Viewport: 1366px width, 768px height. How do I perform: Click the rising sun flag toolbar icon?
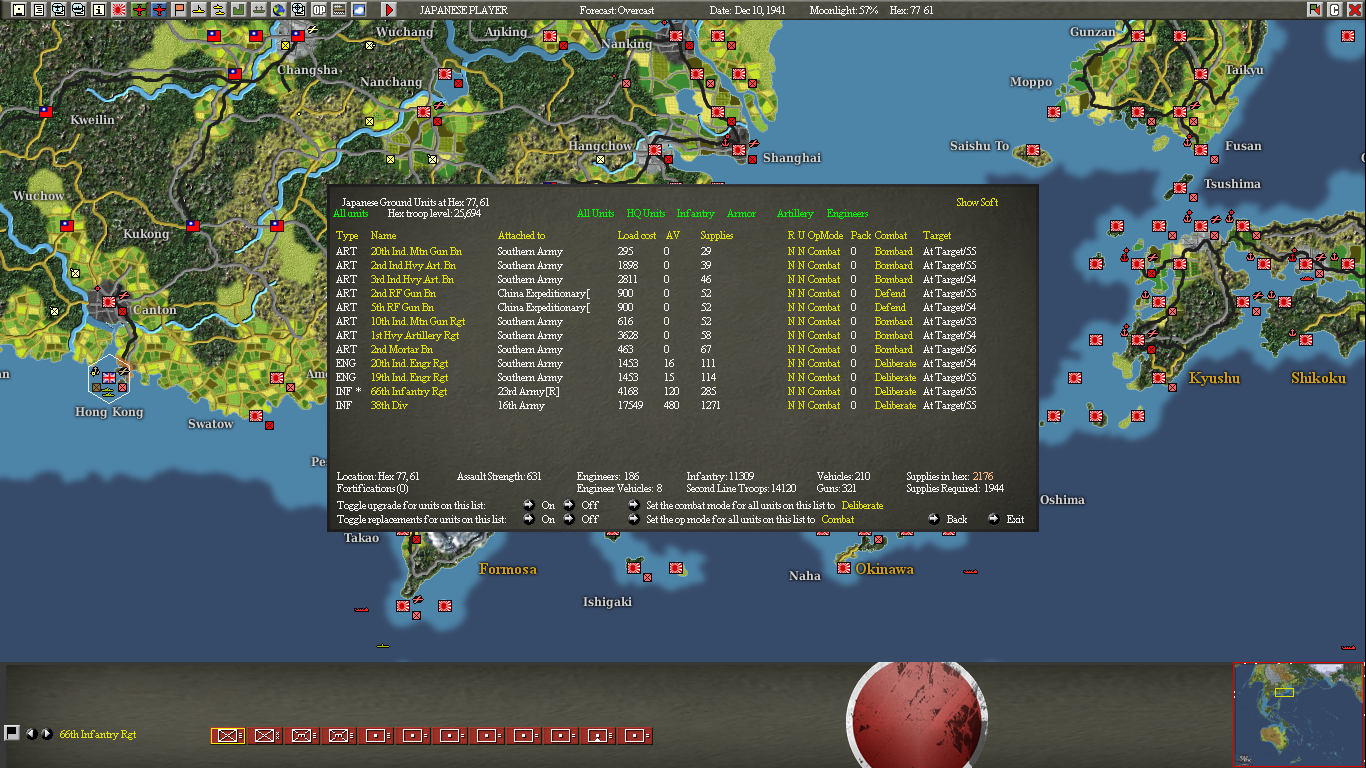click(119, 10)
